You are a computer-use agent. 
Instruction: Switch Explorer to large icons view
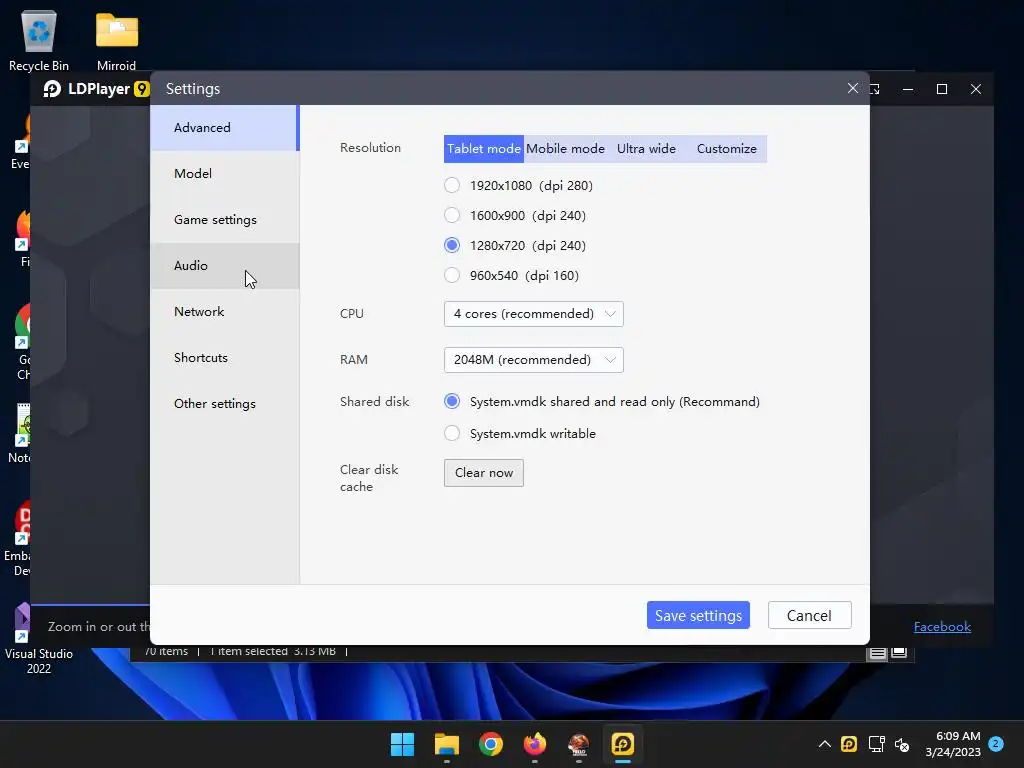tap(899, 653)
